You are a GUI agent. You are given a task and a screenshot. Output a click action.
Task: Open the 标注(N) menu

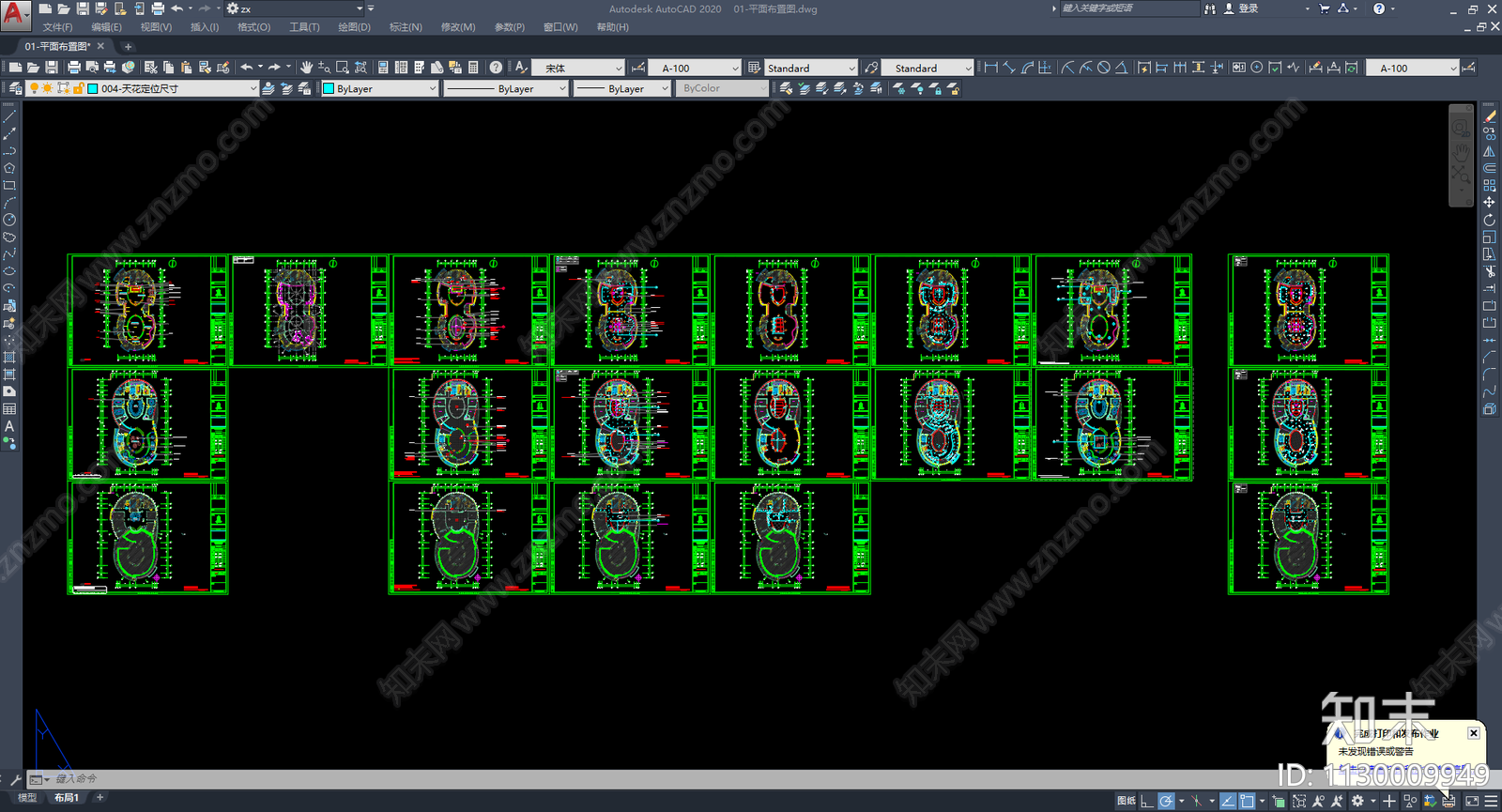coord(406,27)
